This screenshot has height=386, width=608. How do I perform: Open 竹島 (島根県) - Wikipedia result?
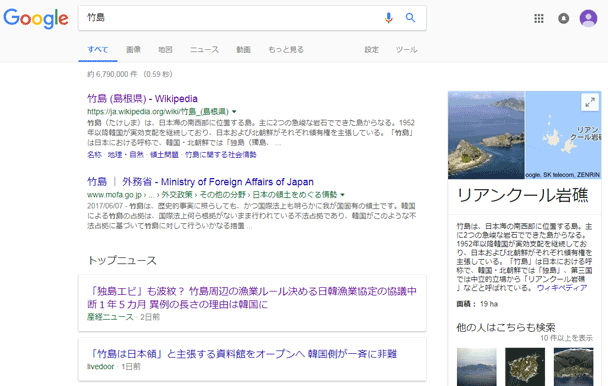coord(142,99)
